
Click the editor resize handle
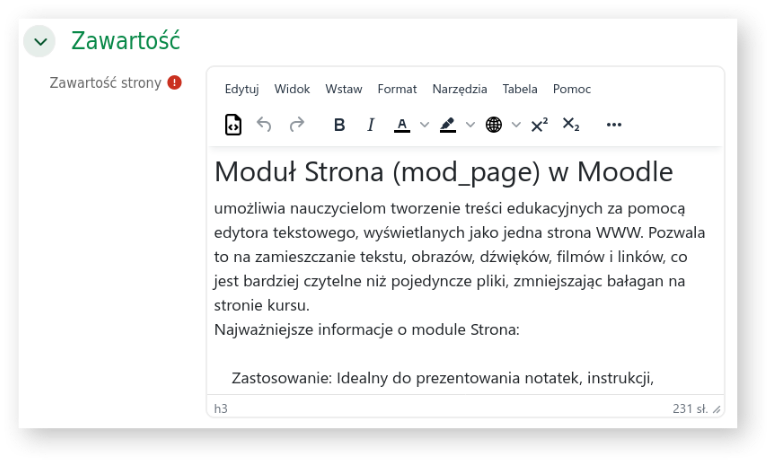[717, 409]
